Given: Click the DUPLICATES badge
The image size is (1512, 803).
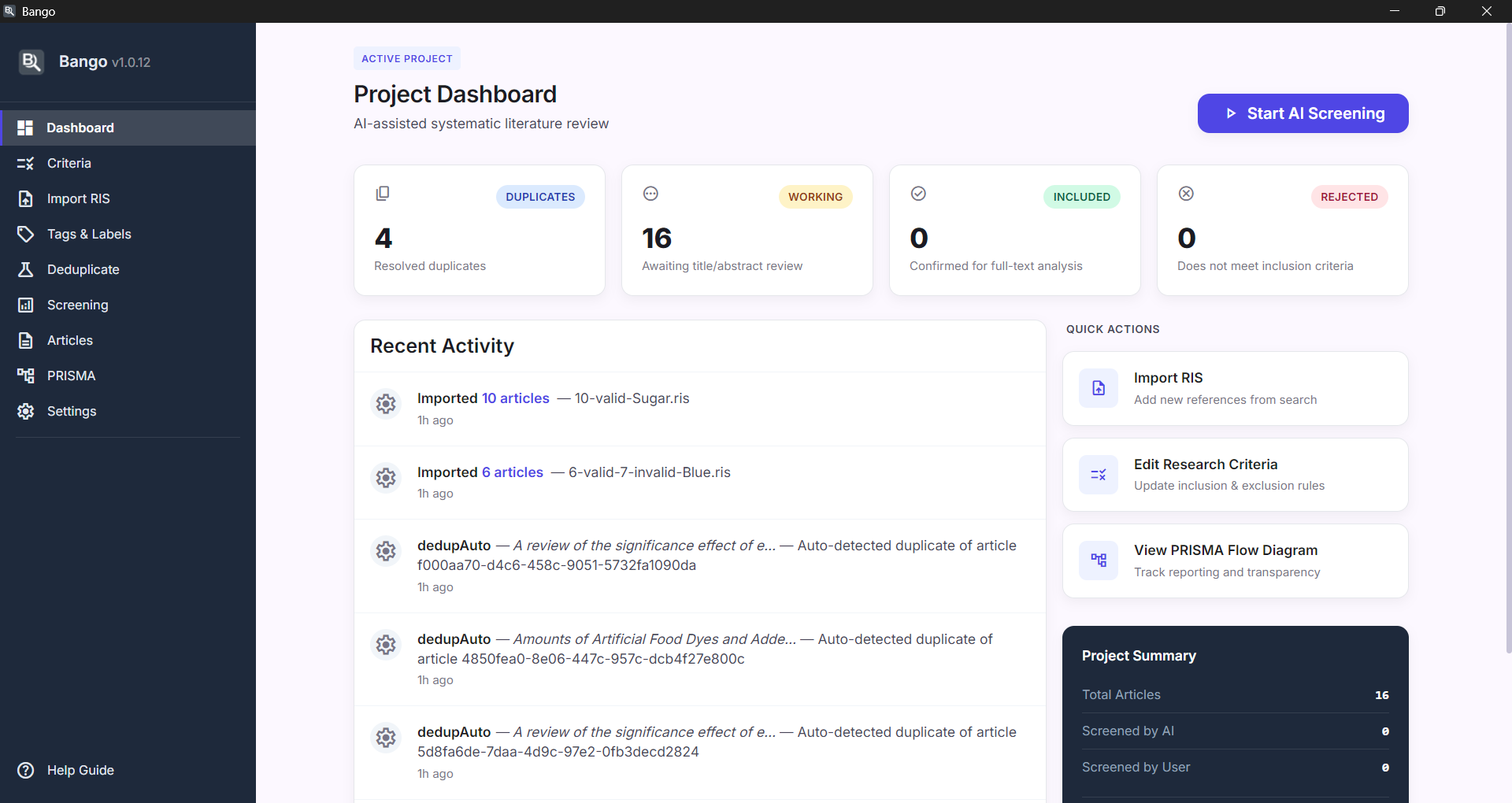Looking at the screenshot, I should [540, 197].
